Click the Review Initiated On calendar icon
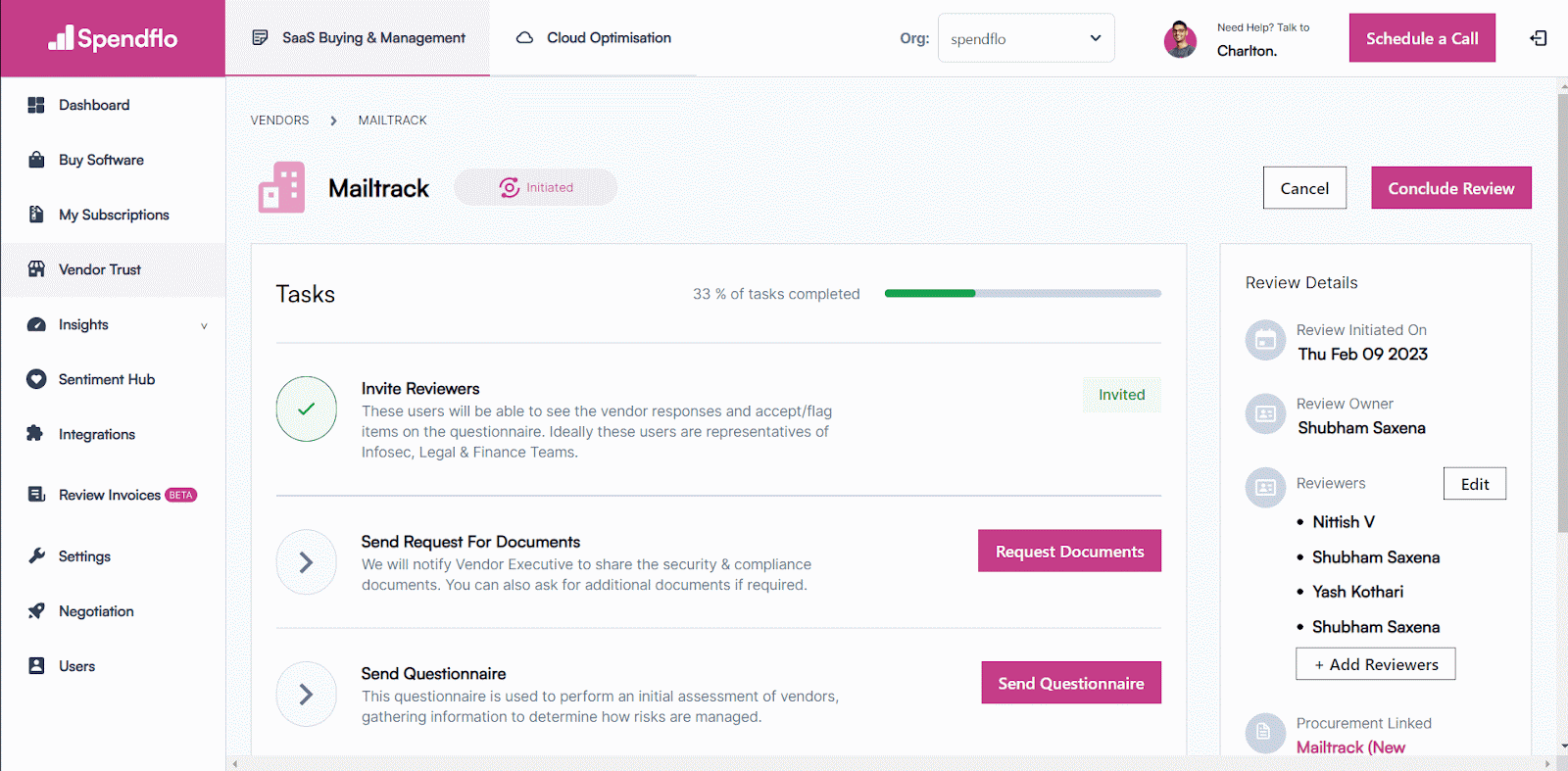The width and height of the screenshot is (1568, 771). coord(1265,341)
